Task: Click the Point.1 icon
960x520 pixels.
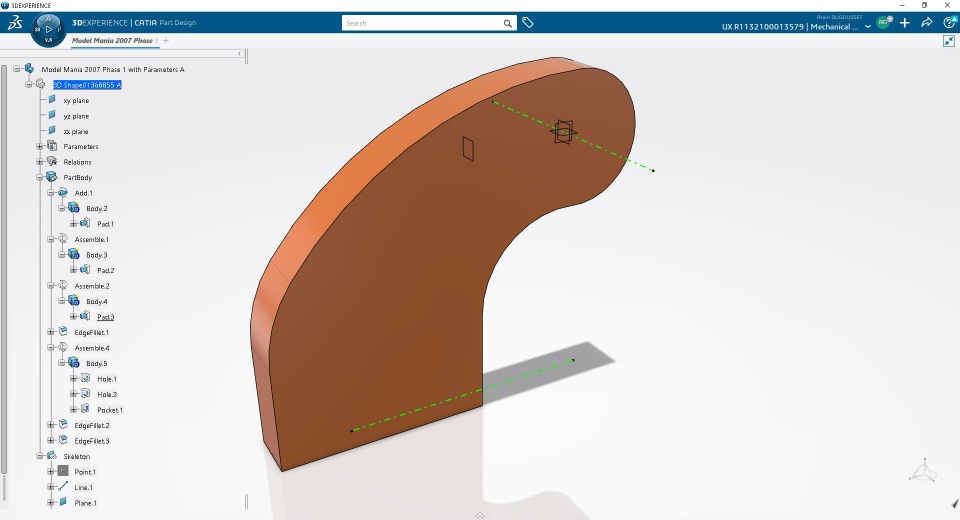Action: point(63,471)
